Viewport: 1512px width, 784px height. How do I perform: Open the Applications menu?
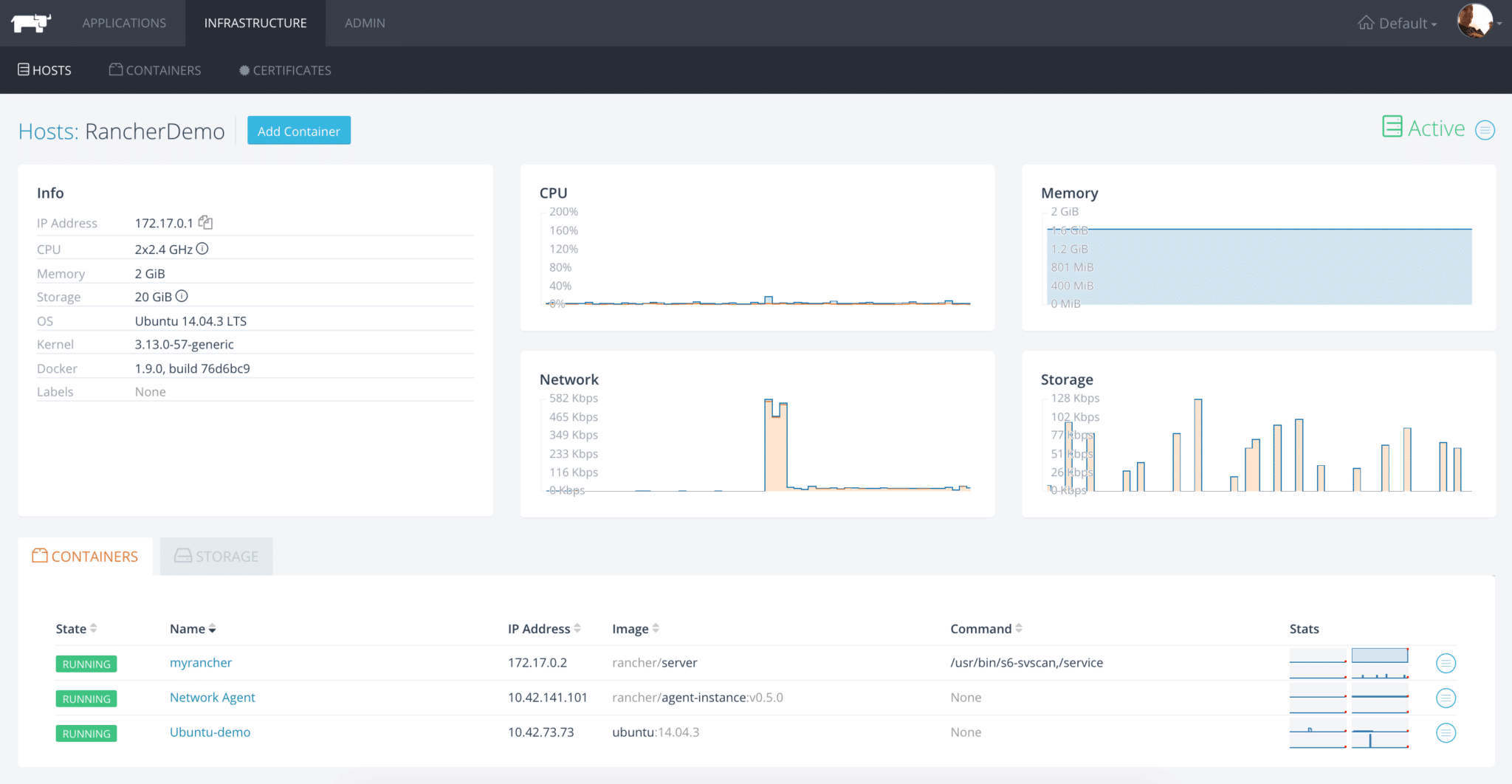pyautogui.click(x=124, y=23)
